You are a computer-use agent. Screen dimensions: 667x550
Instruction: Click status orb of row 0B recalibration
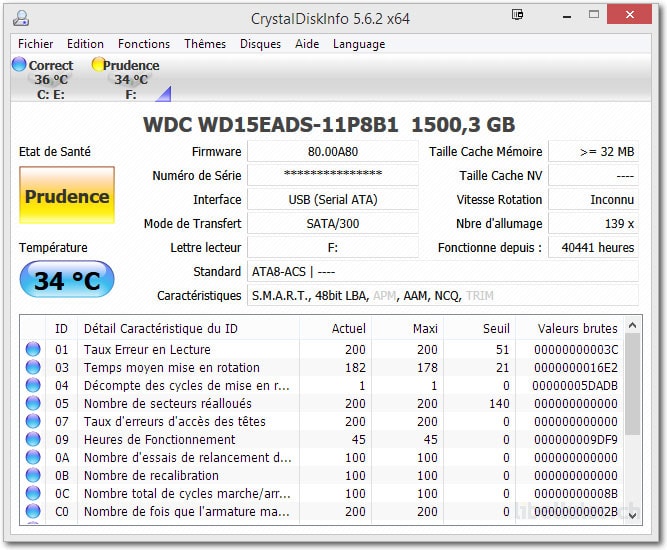(33, 475)
